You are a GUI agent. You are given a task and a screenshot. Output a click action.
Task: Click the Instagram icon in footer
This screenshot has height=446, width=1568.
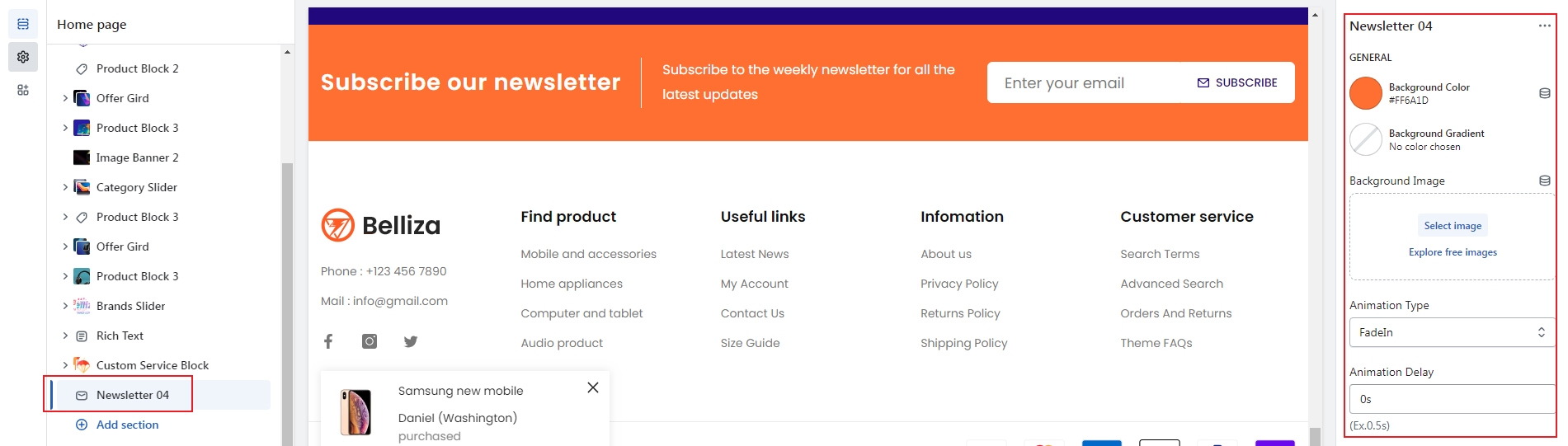[x=370, y=341]
